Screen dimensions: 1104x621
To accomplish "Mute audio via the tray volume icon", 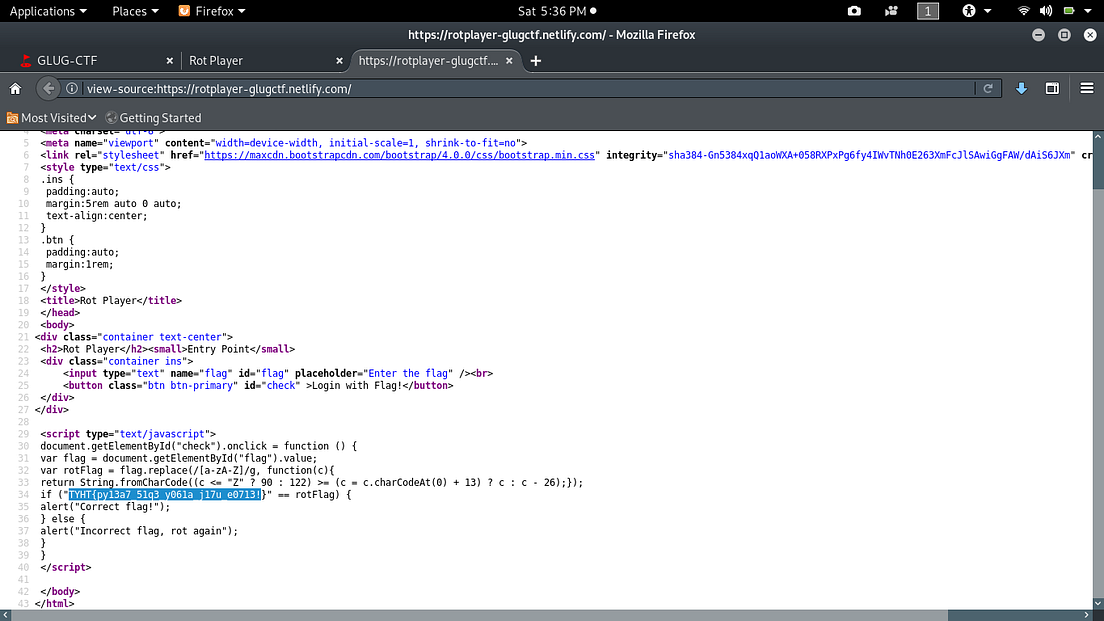I will pos(1045,11).
